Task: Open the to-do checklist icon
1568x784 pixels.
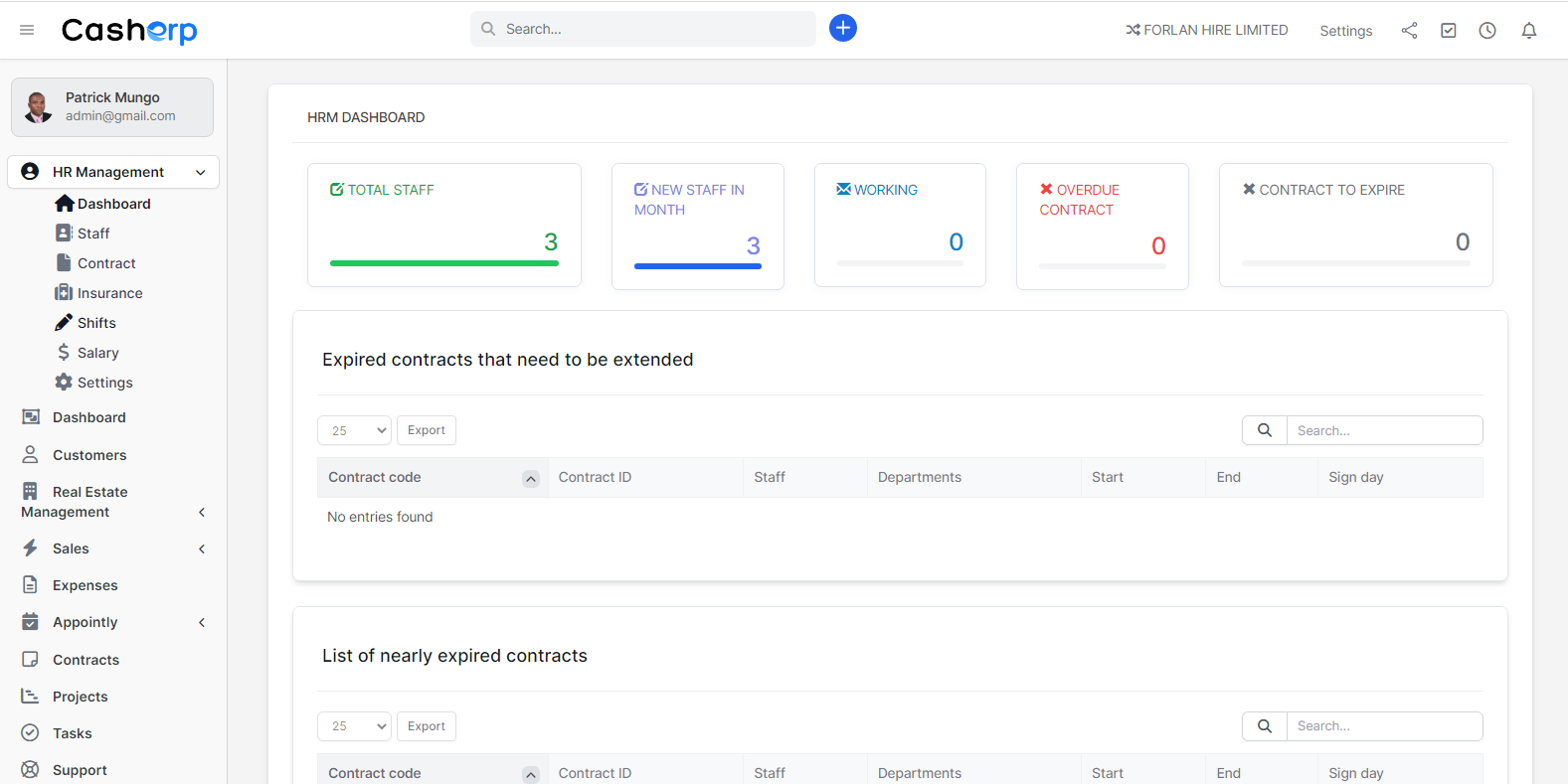Action: click(1449, 31)
